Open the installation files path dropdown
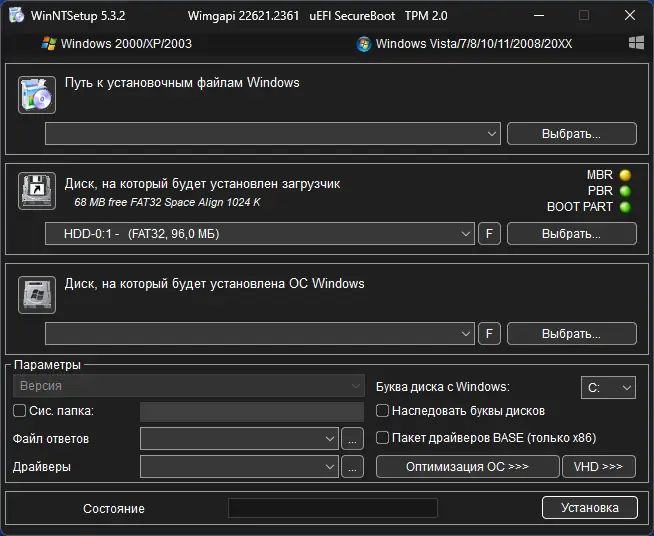Viewport: 654px width, 536px height. [x=273, y=133]
